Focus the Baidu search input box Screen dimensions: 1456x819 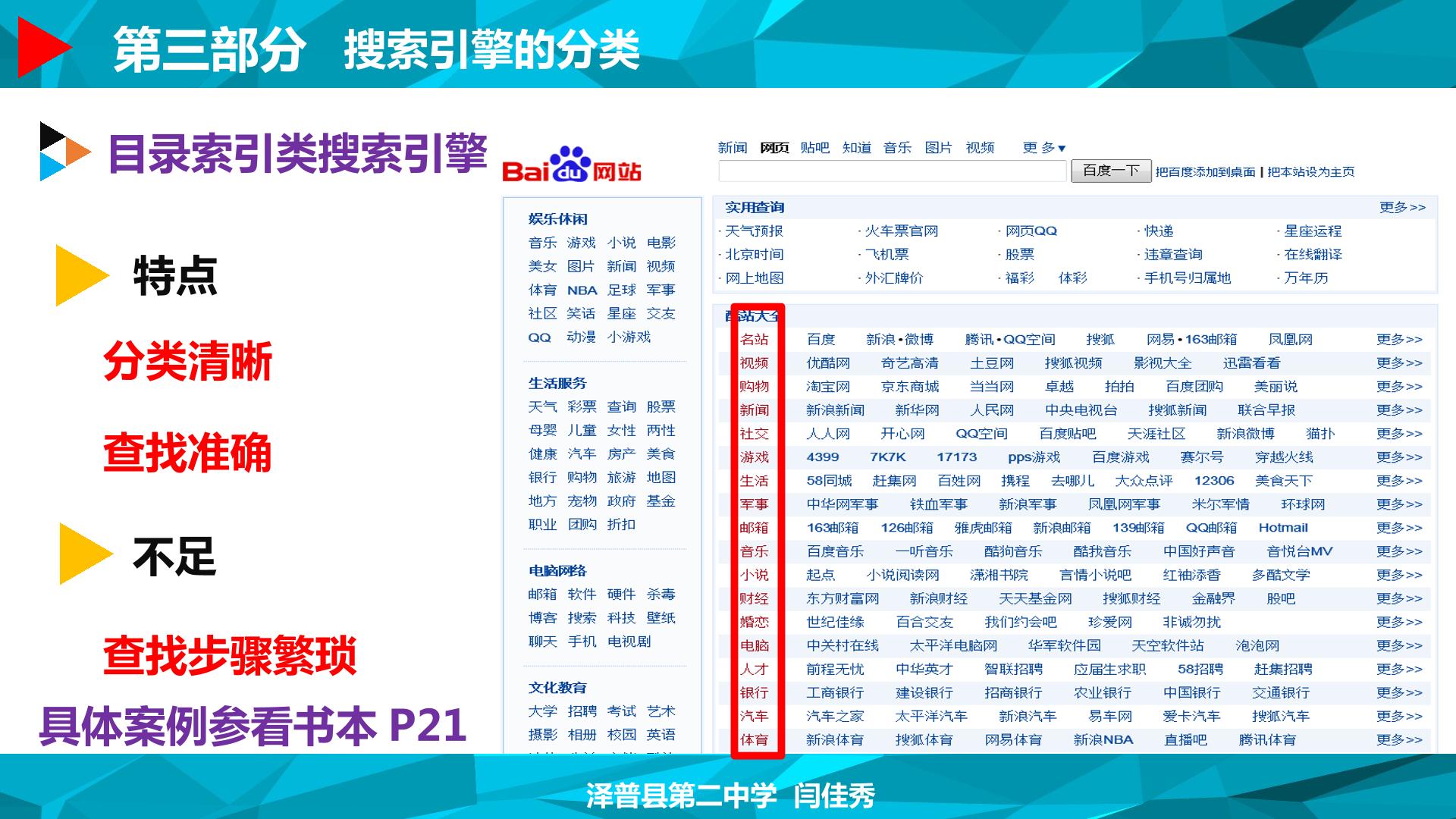(x=893, y=171)
